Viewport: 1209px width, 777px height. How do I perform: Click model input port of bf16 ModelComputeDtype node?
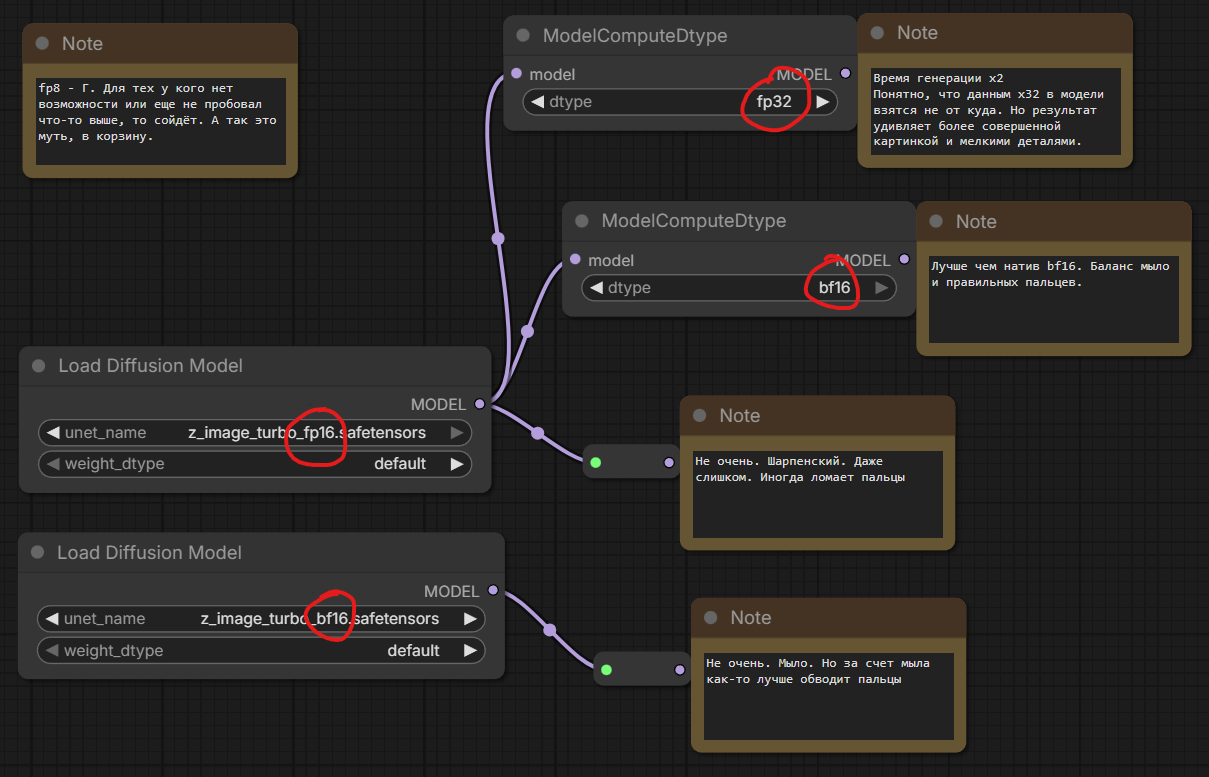click(575, 260)
